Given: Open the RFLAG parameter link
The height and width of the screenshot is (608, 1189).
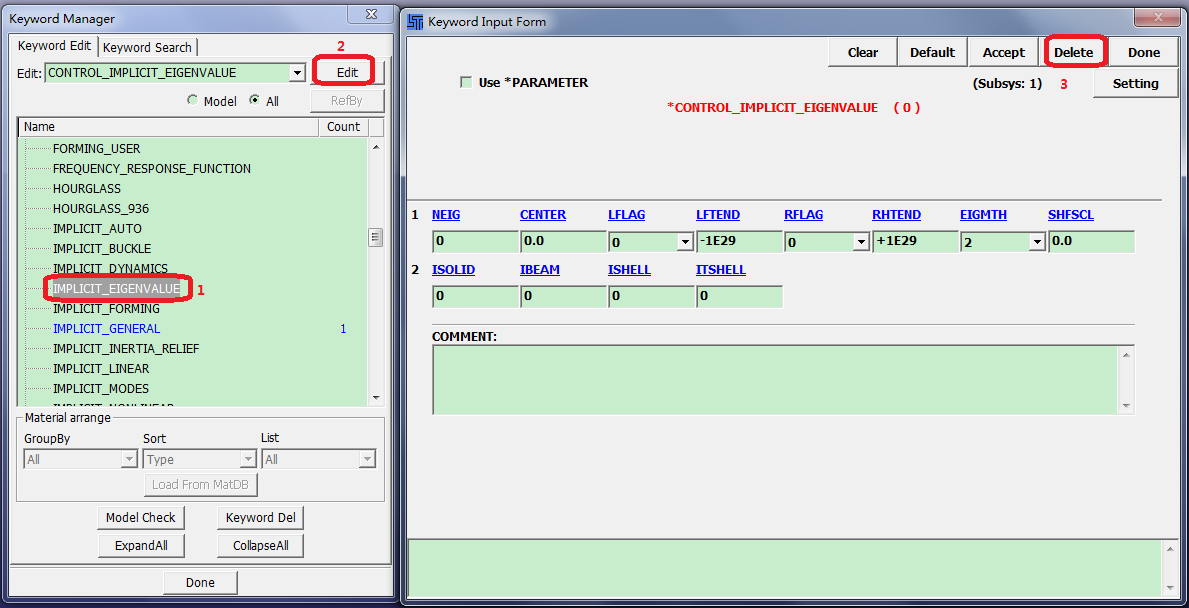Looking at the screenshot, I should tap(804, 215).
